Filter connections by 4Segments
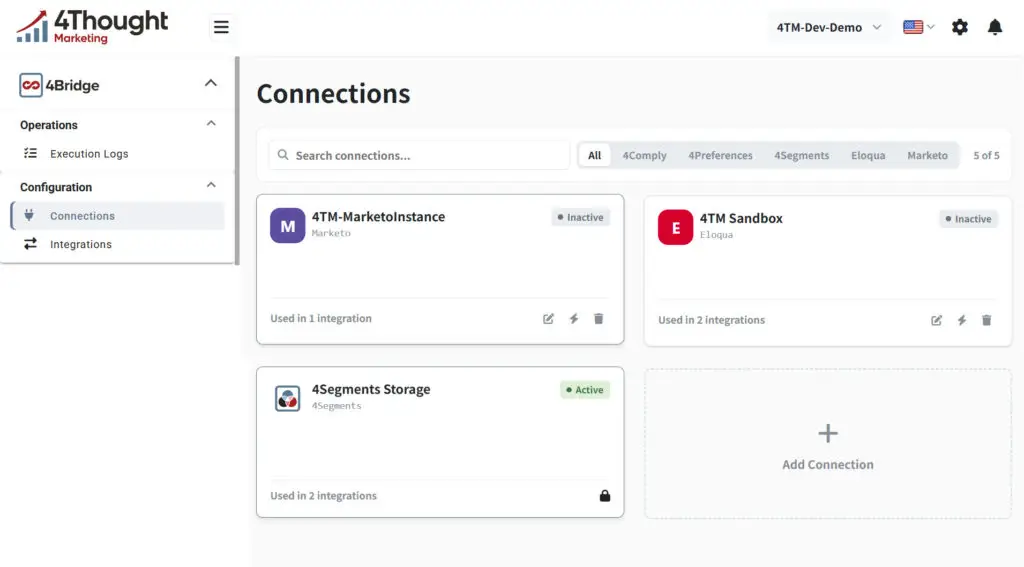The image size is (1024, 567). click(801, 155)
